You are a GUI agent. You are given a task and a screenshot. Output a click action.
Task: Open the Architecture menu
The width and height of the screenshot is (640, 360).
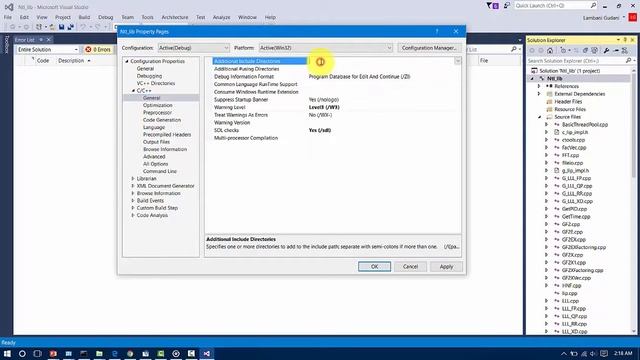coord(175,17)
